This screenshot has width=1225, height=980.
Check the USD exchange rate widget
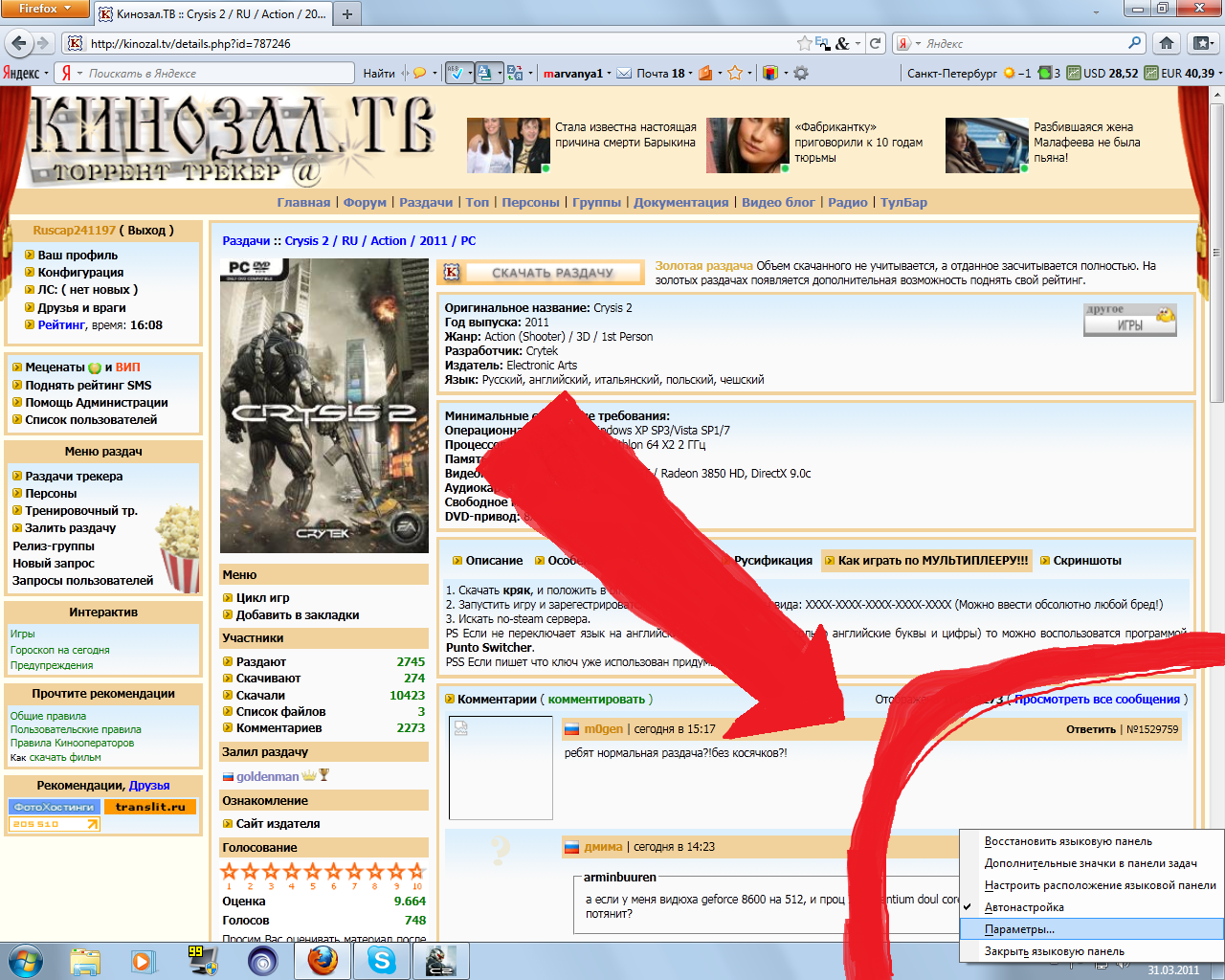tap(1102, 73)
